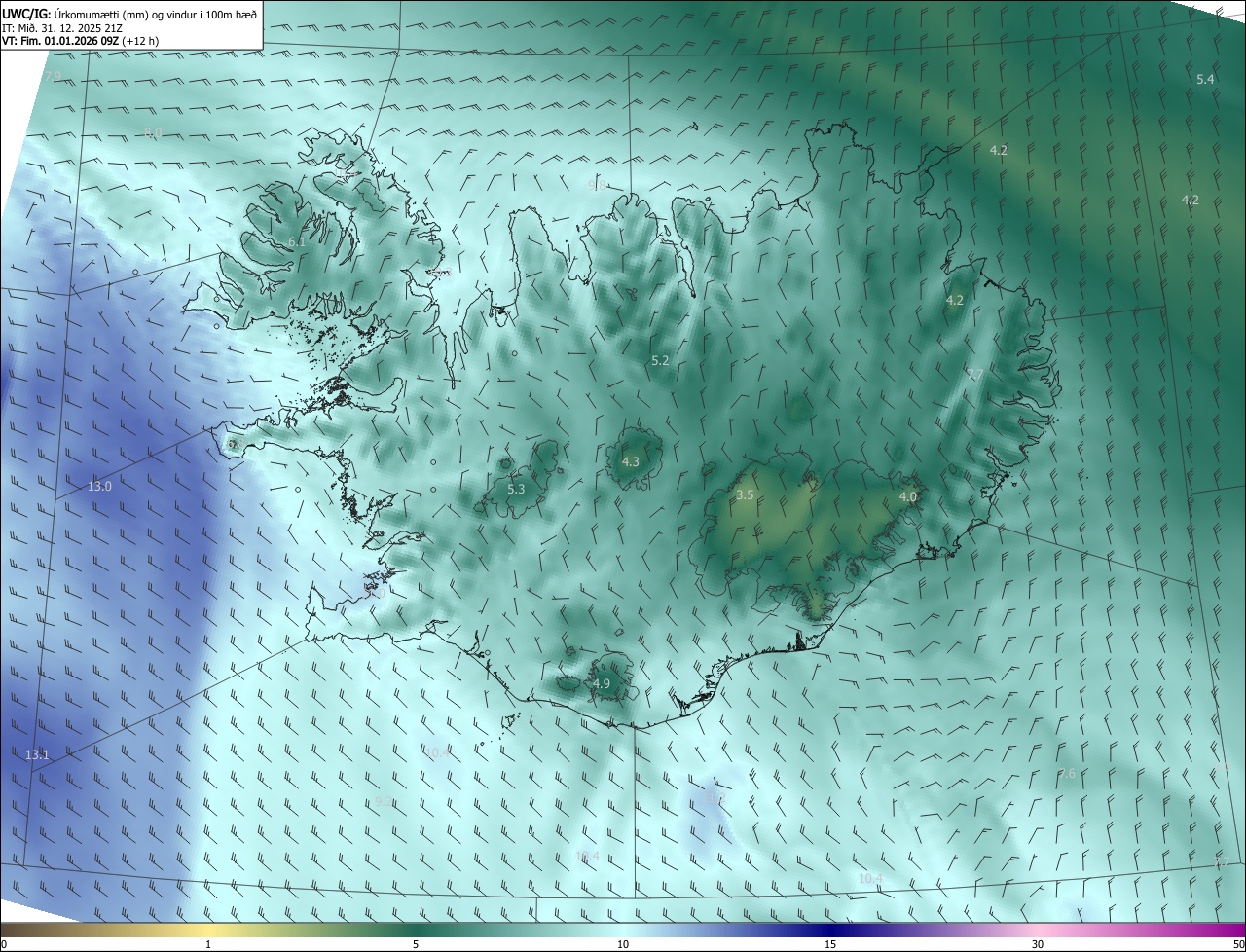Click the 15 tick on the color scale
The height and width of the screenshot is (952, 1246).
pos(830,945)
